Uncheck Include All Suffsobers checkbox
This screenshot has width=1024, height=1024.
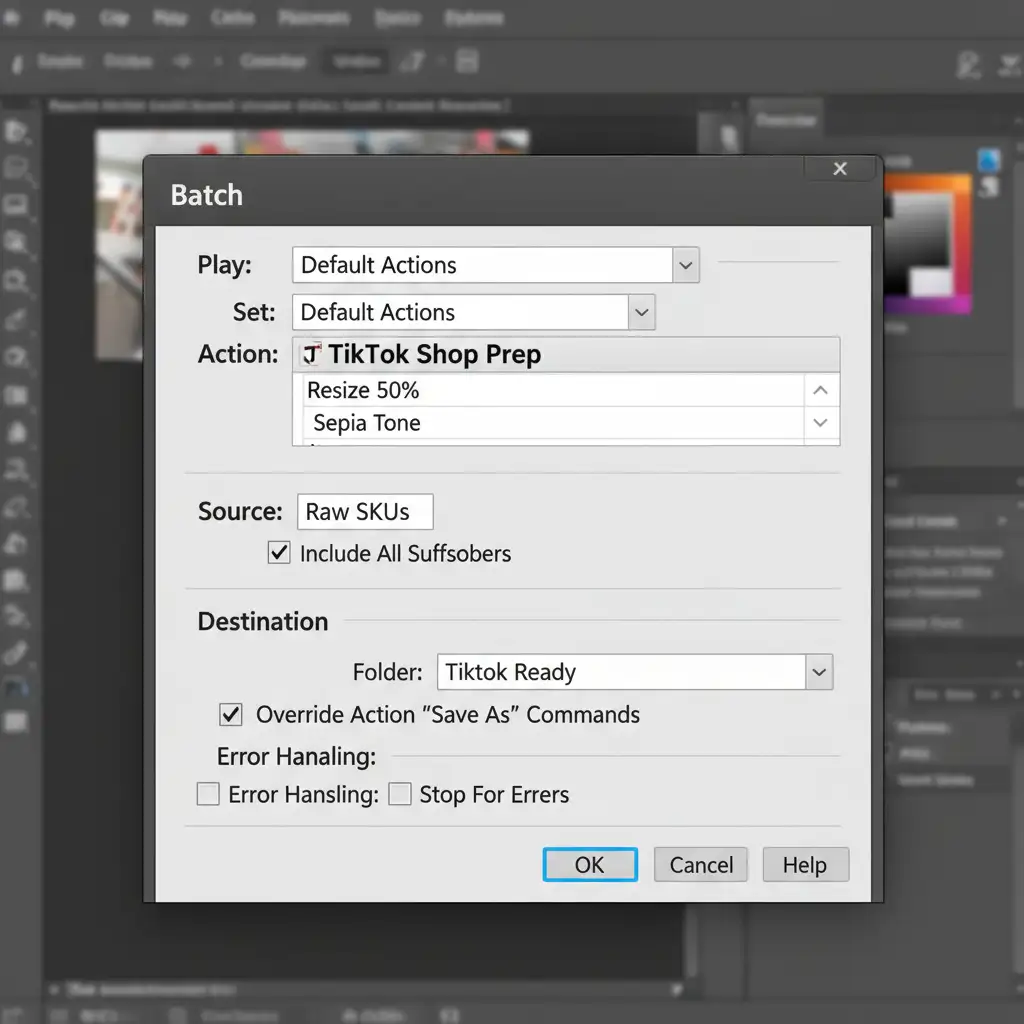pos(279,553)
